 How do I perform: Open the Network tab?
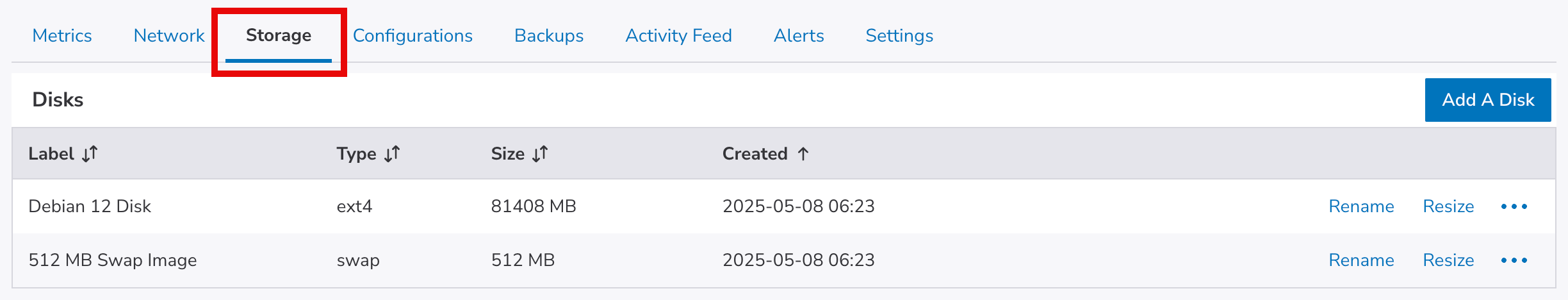pos(169,36)
